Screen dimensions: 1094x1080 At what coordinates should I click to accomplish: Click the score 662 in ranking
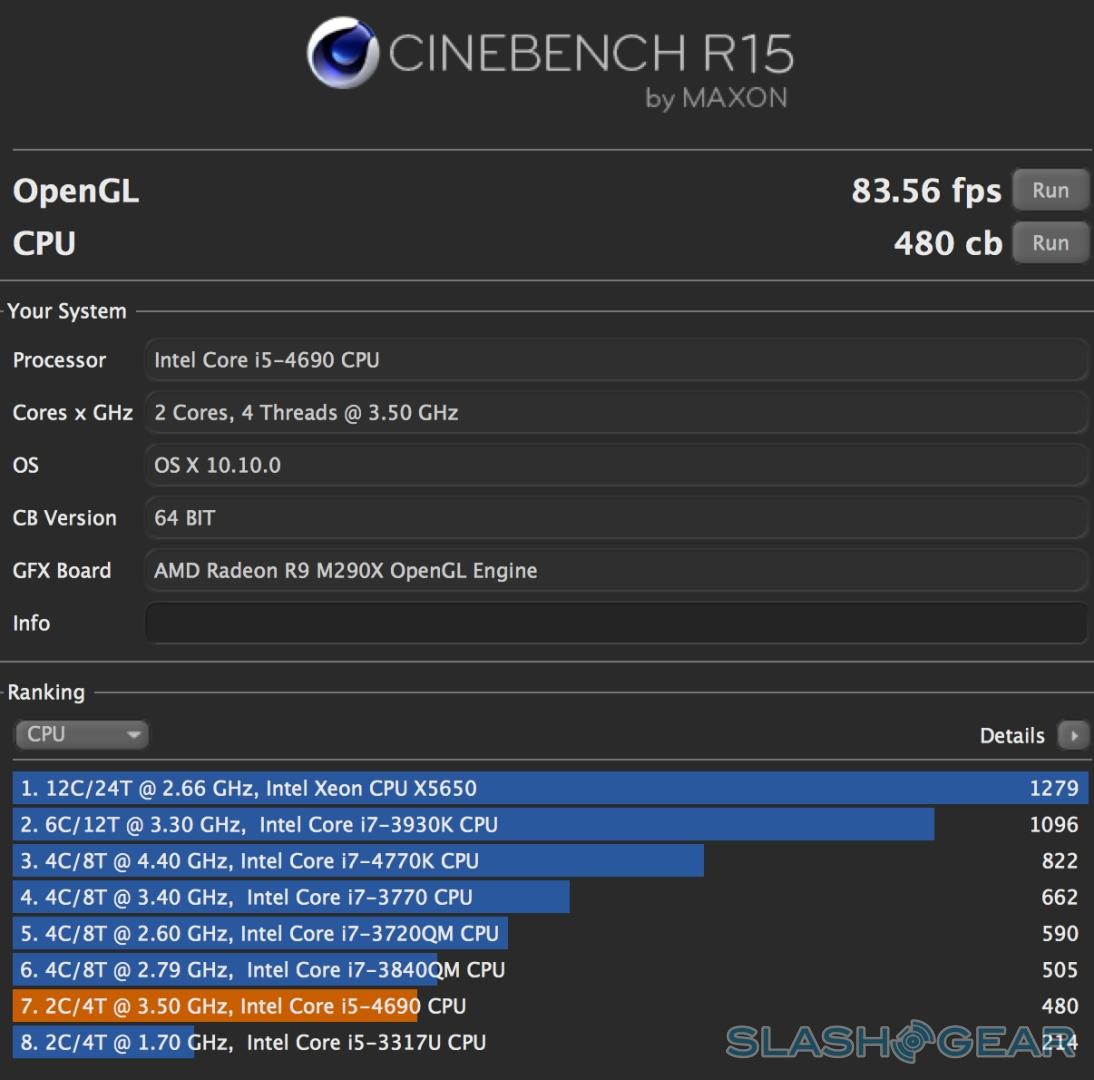pos(1060,897)
